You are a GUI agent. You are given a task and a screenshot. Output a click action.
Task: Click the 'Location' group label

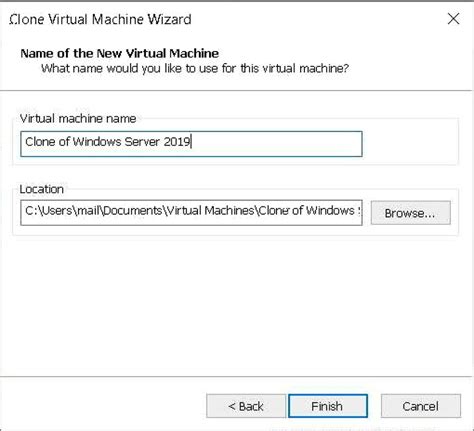[42, 189]
